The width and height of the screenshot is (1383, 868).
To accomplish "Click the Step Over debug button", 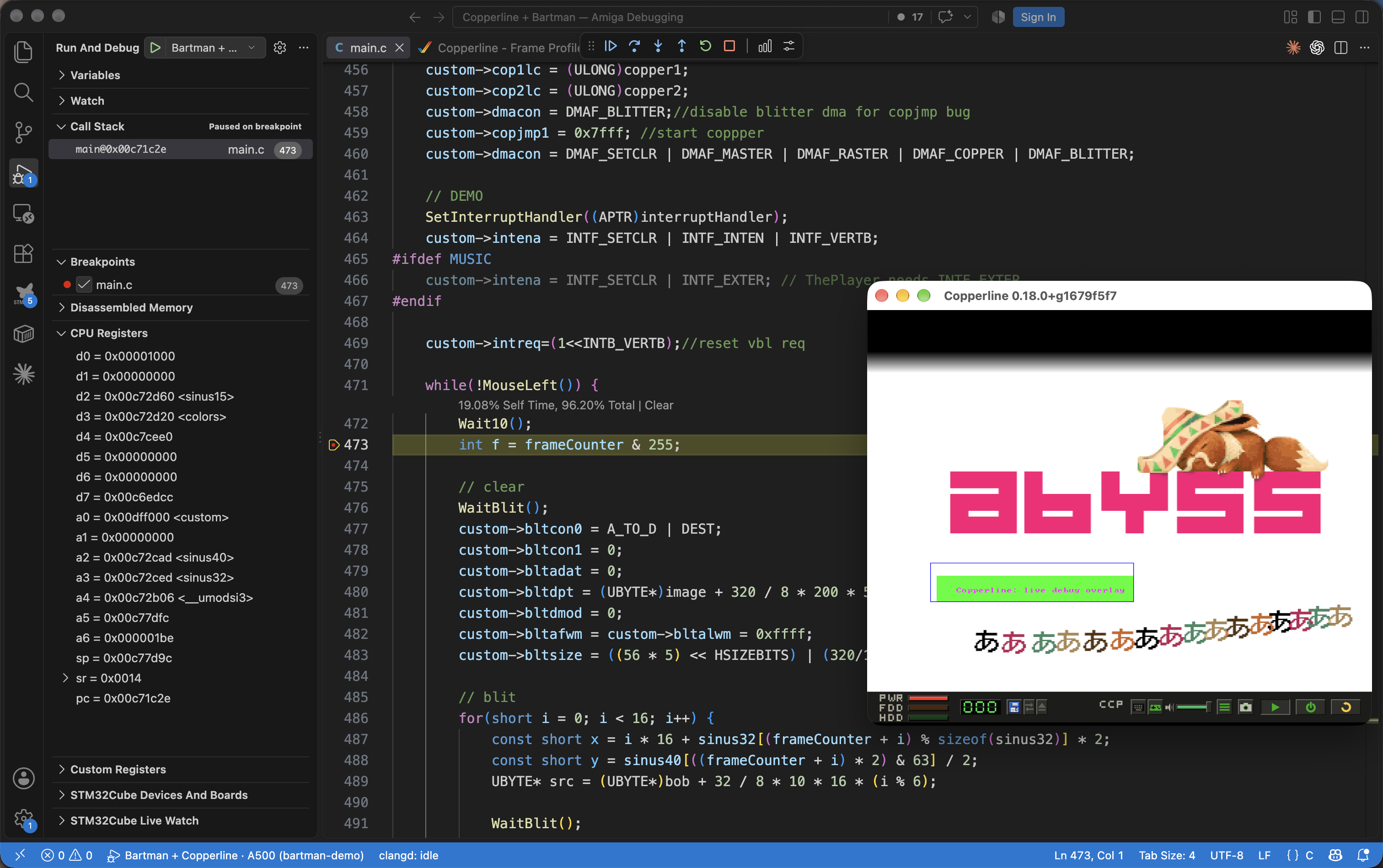I will 634,47.
